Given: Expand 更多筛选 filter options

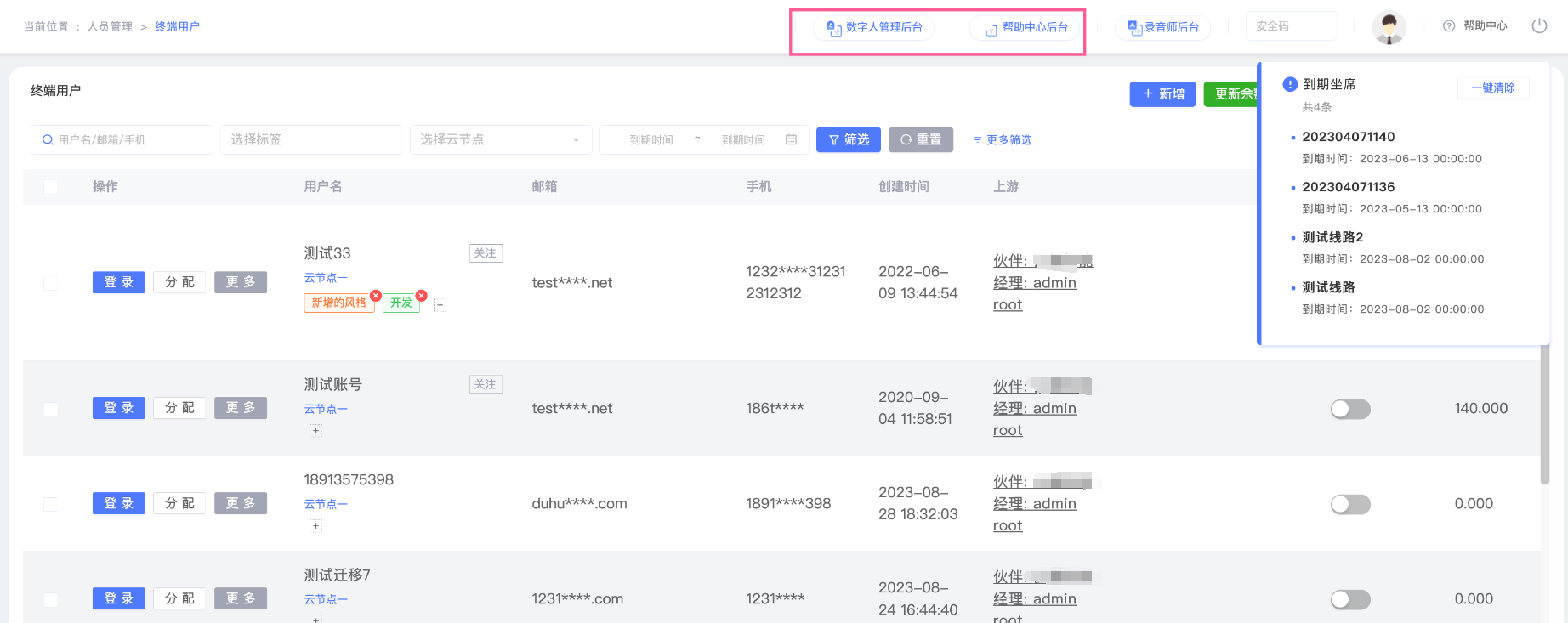Looking at the screenshot, I should pyautogui.click(x=1003, y=140).
